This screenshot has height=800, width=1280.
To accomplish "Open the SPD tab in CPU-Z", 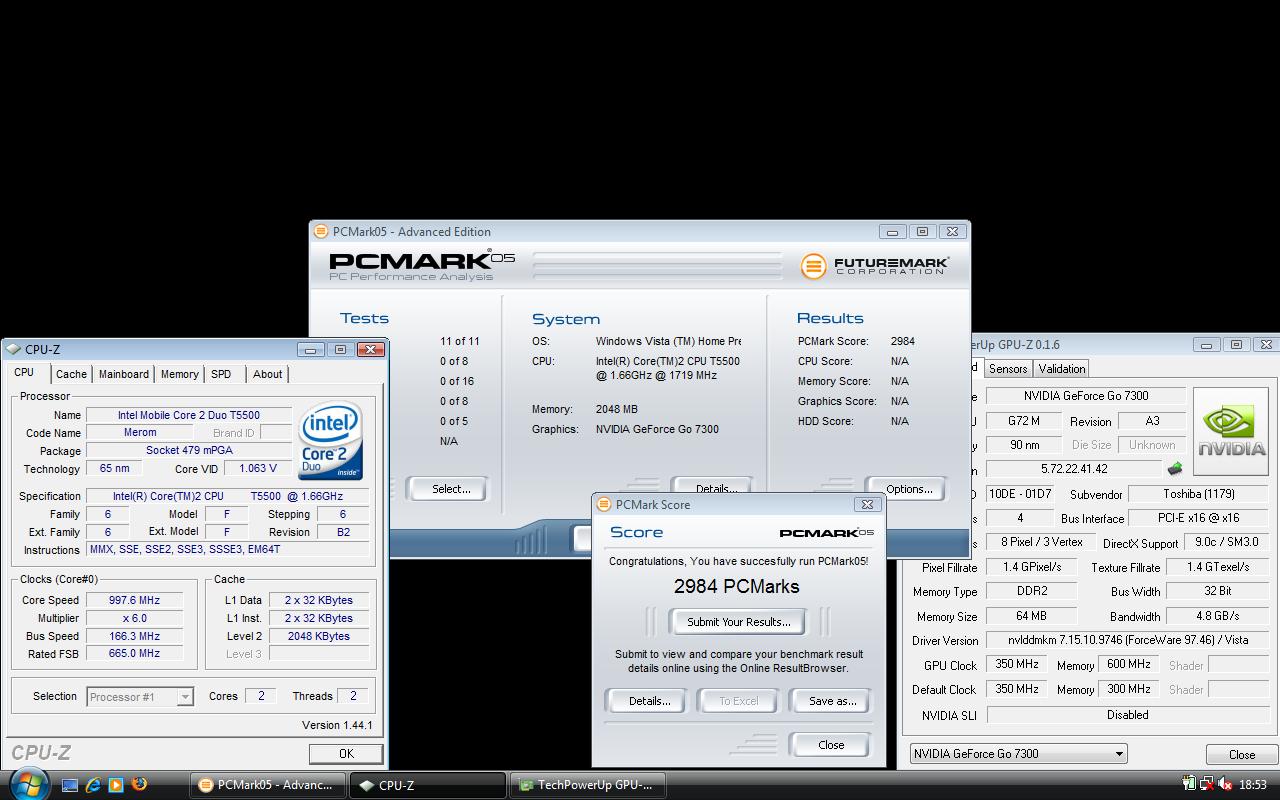I will [221, 374].
